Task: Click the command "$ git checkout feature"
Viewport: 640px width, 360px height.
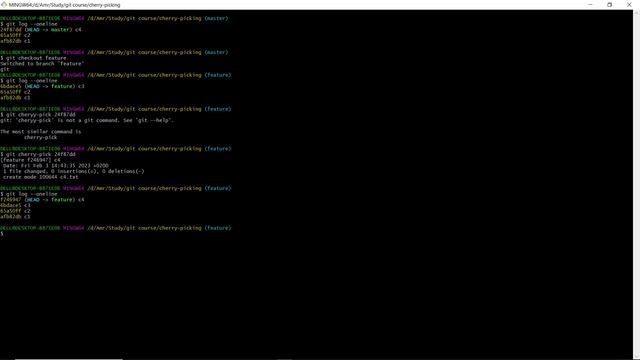Action: coord(33,58)
